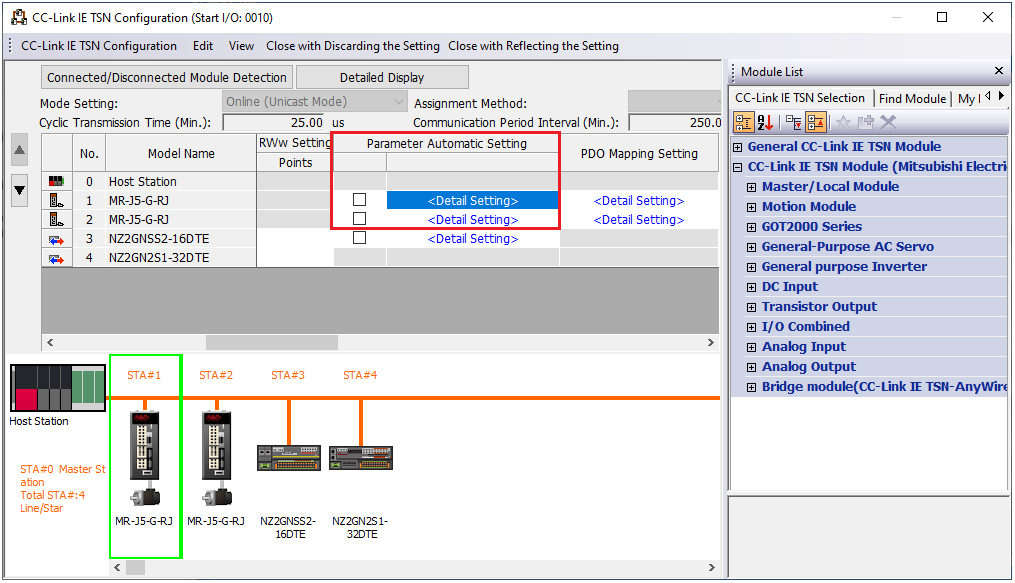Open parameter Detail Setting for NZ2GNSS2-16DTE
Image resolution: width=1015 pixels, height=583 pixels.
[x=473, y=239]
